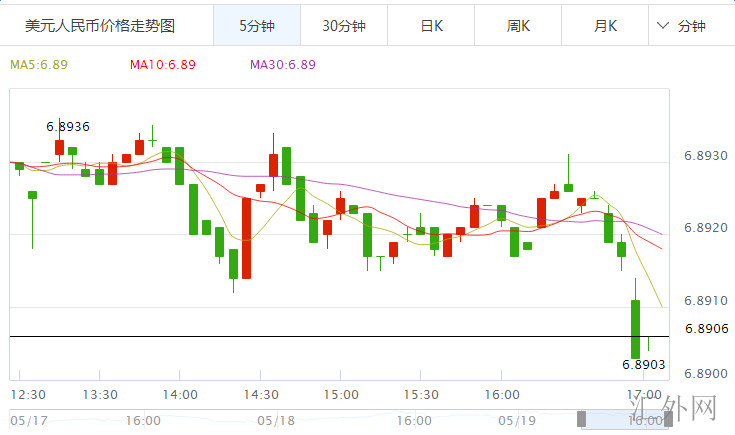Open the 日K daily candlestick tab
Viewport: 735px width, 435px height.
coord(431,26)
